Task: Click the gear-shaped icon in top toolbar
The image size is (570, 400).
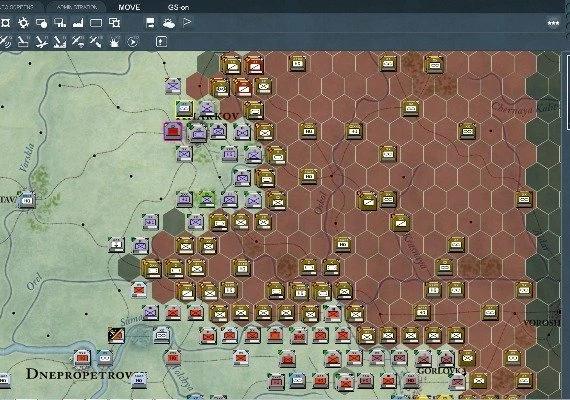Action: pos(23,23)
